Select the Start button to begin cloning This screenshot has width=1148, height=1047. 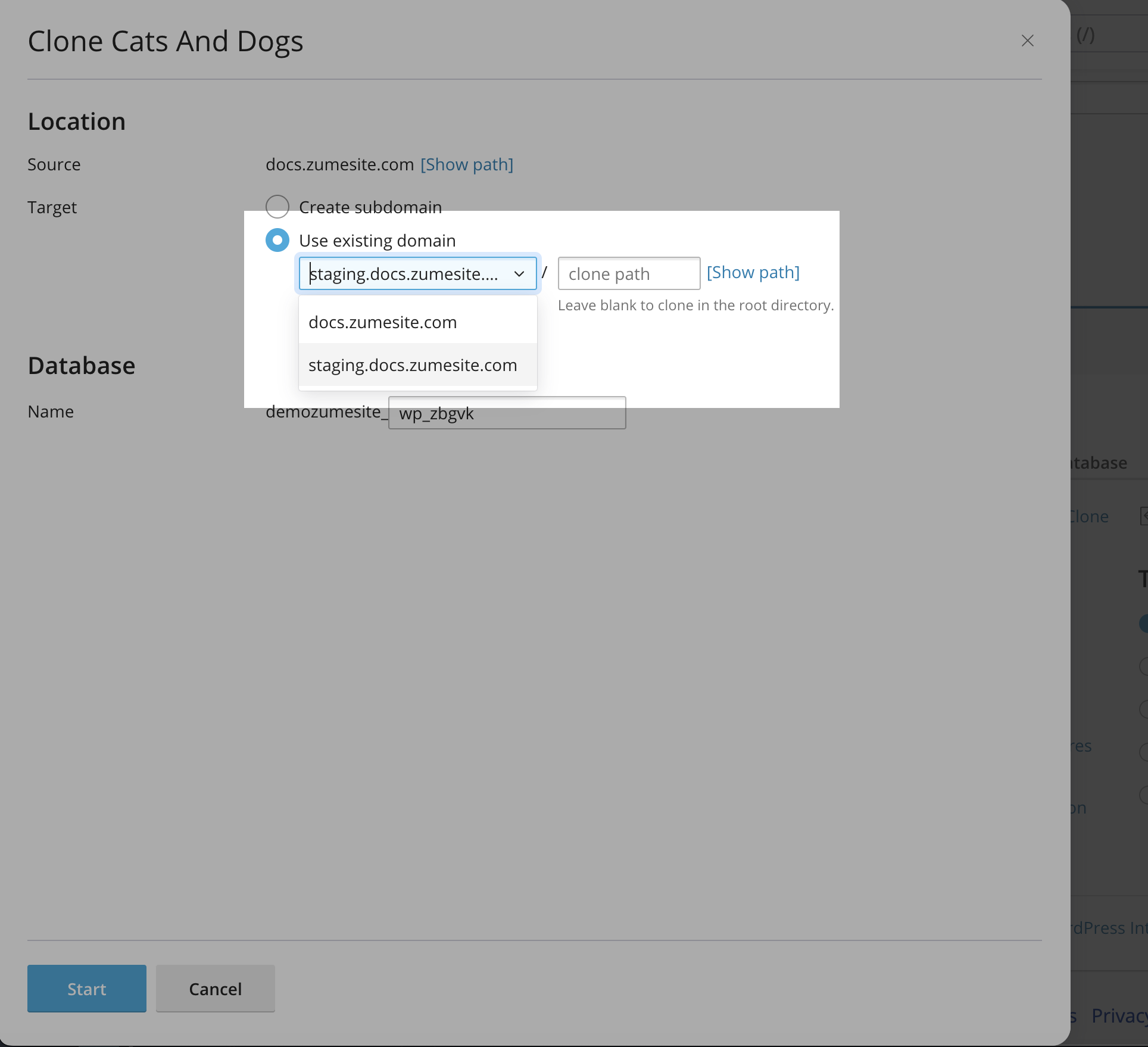click(x=86, y=989)
